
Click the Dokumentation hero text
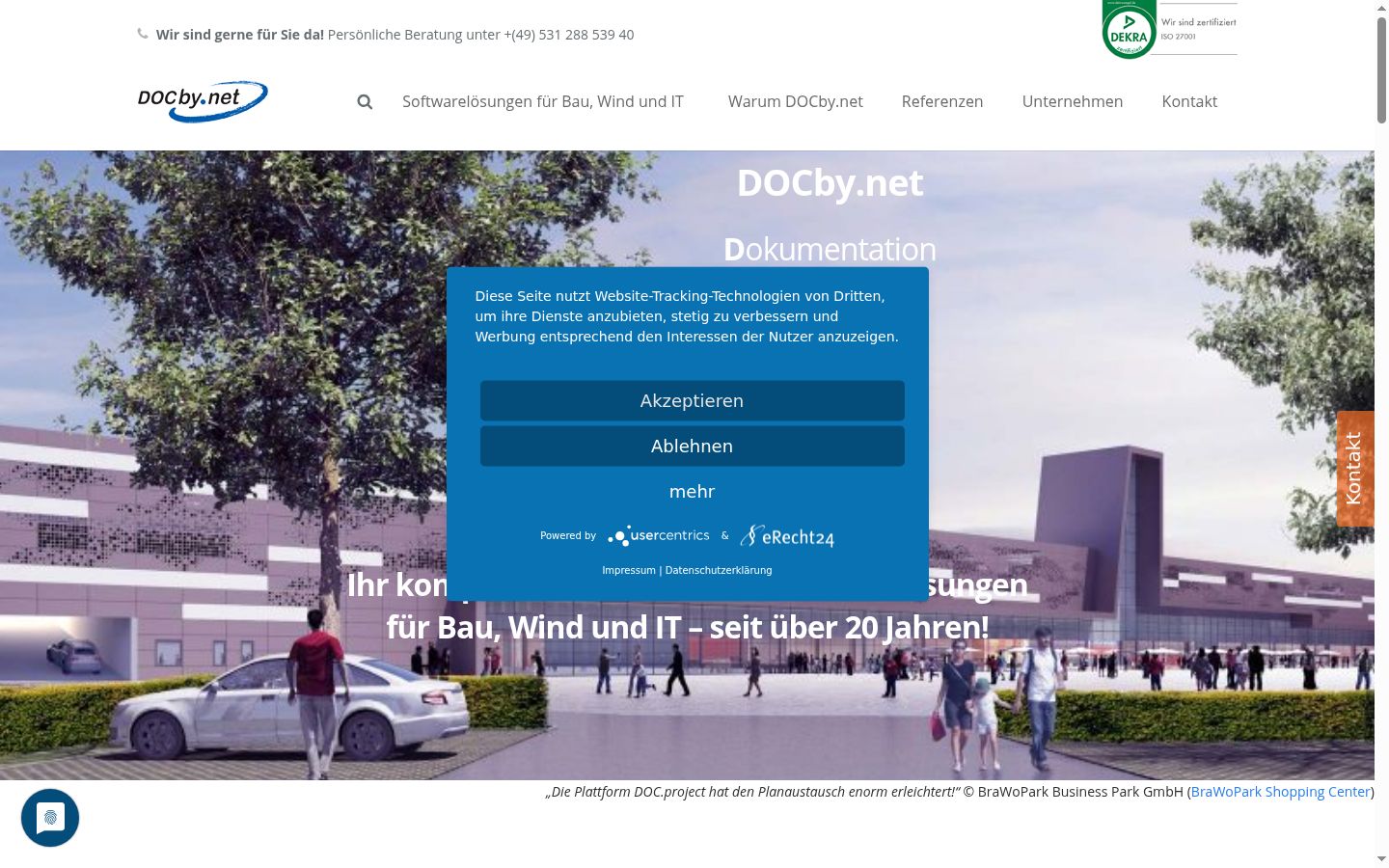click(830, 249)
